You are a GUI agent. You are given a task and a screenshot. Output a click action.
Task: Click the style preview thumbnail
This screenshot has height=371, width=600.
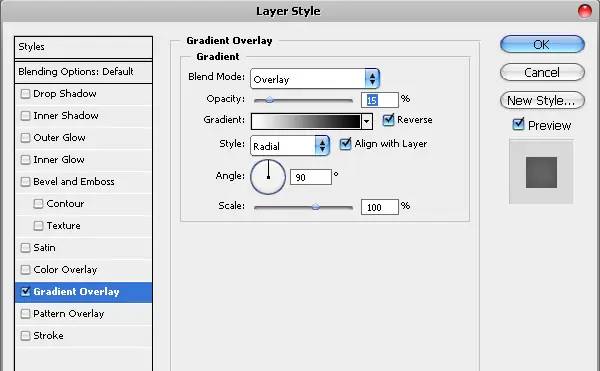coord(541,172)
